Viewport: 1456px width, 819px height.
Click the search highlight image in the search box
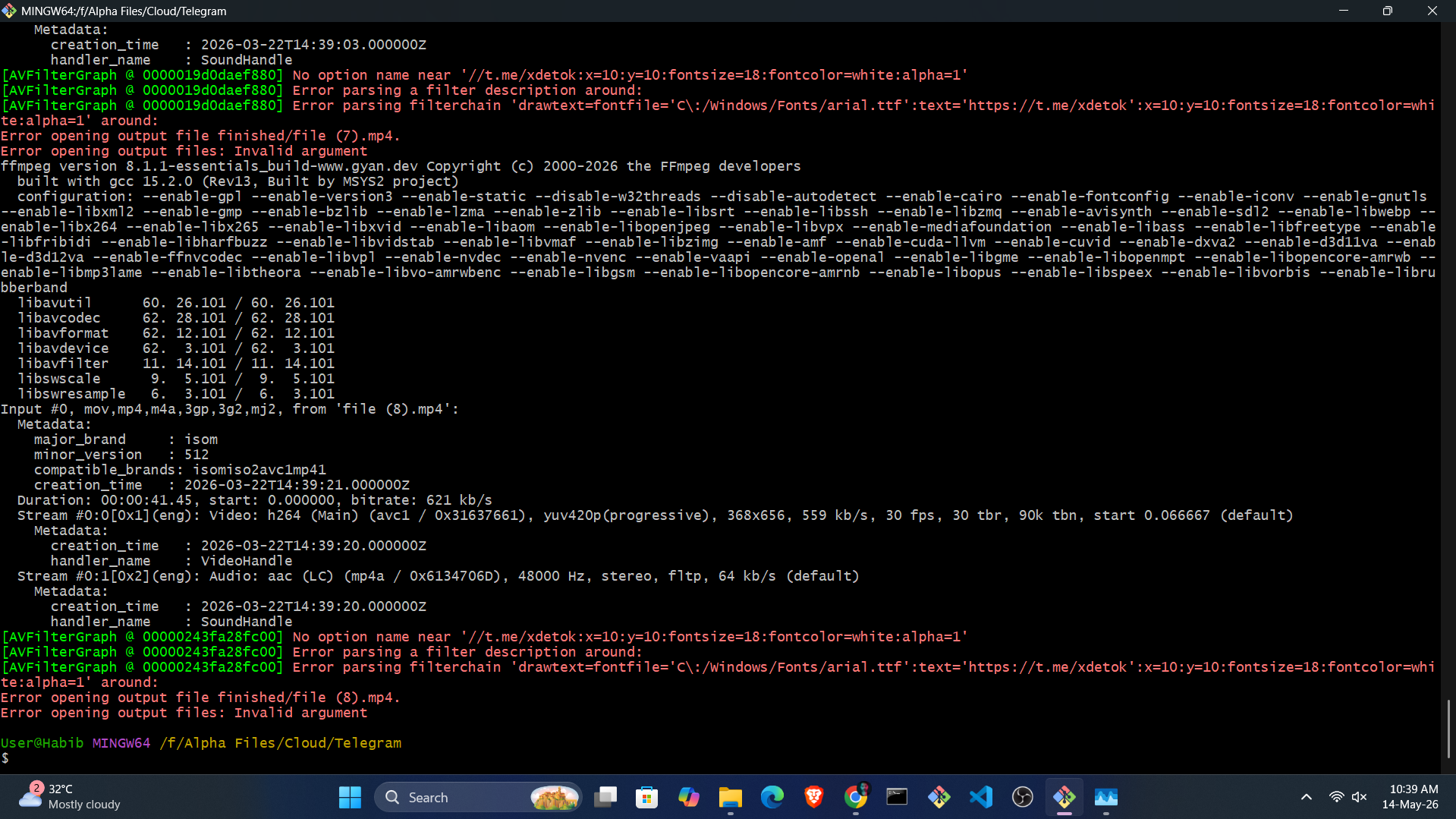tap(554, 797)
